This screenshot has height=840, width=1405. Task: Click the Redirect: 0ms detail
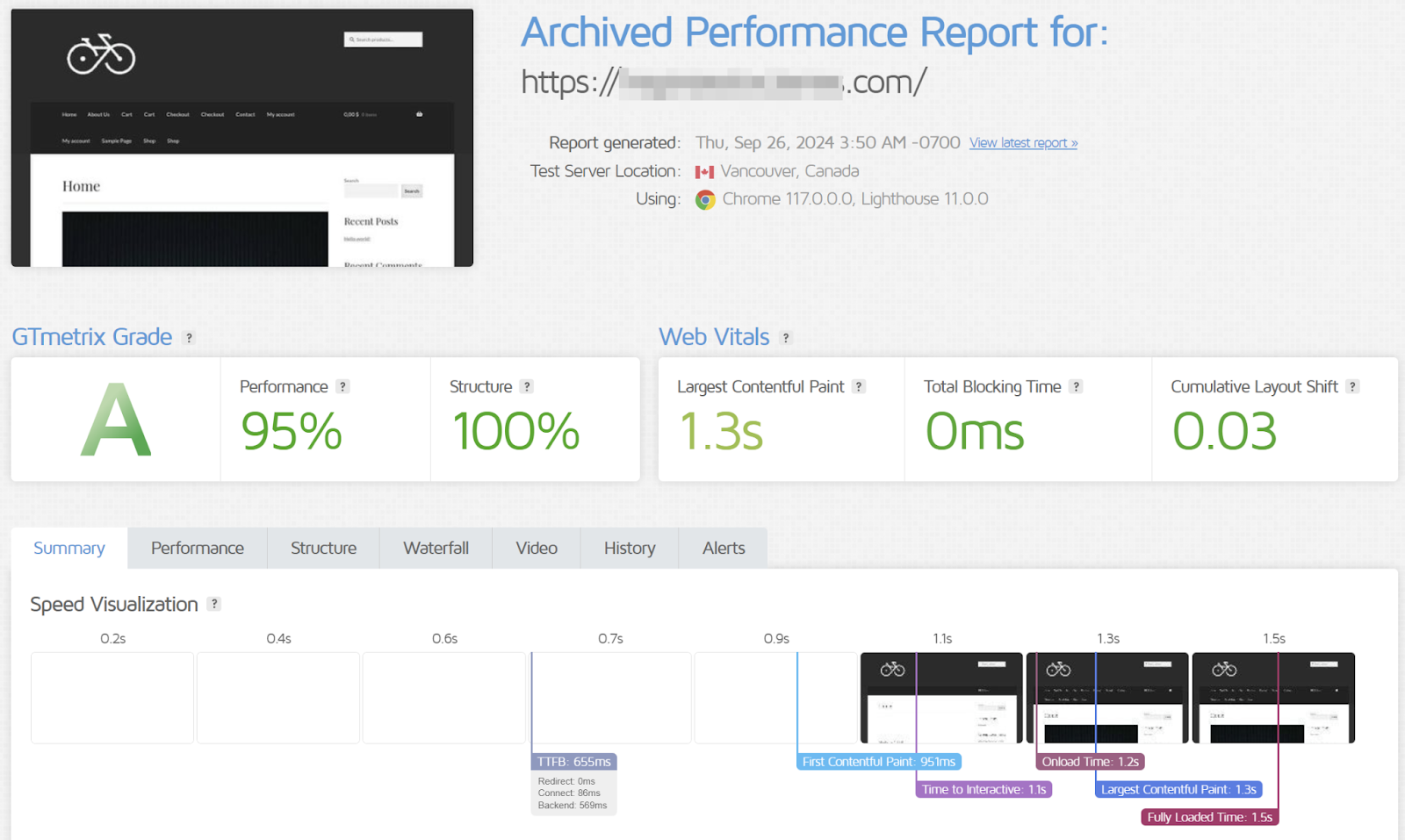(x=566, y=781)
